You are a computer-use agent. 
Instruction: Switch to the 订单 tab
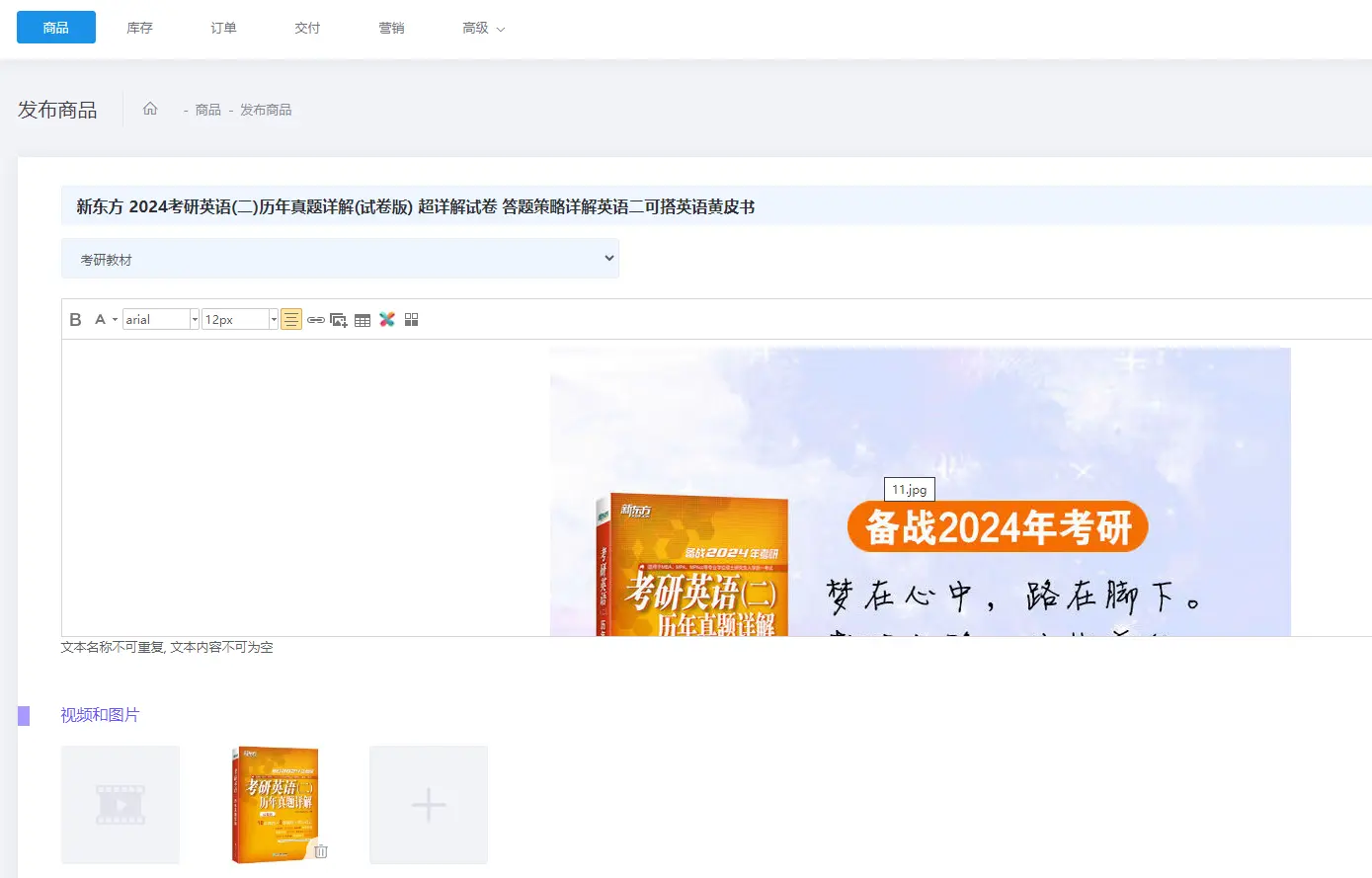click(223, 28)
